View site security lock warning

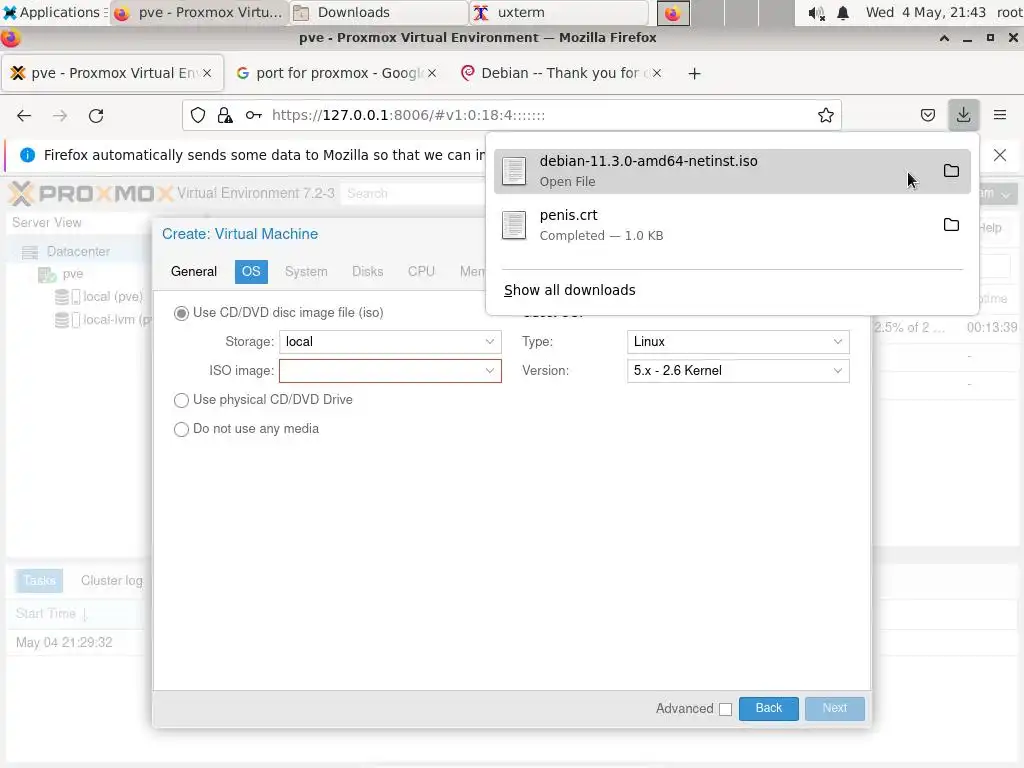[225, 116]
